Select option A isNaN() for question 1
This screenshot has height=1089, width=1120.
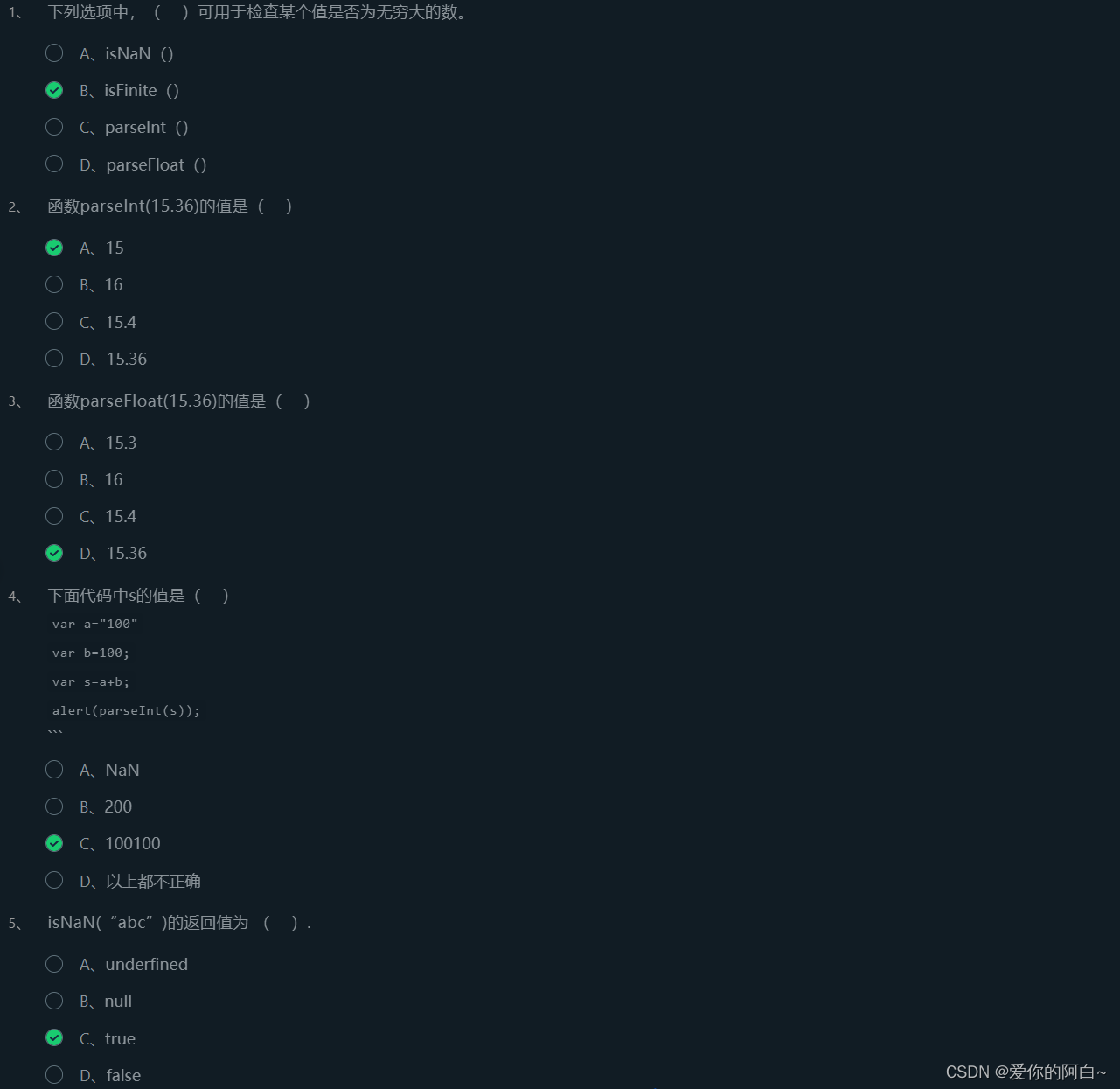coord(54,53)
